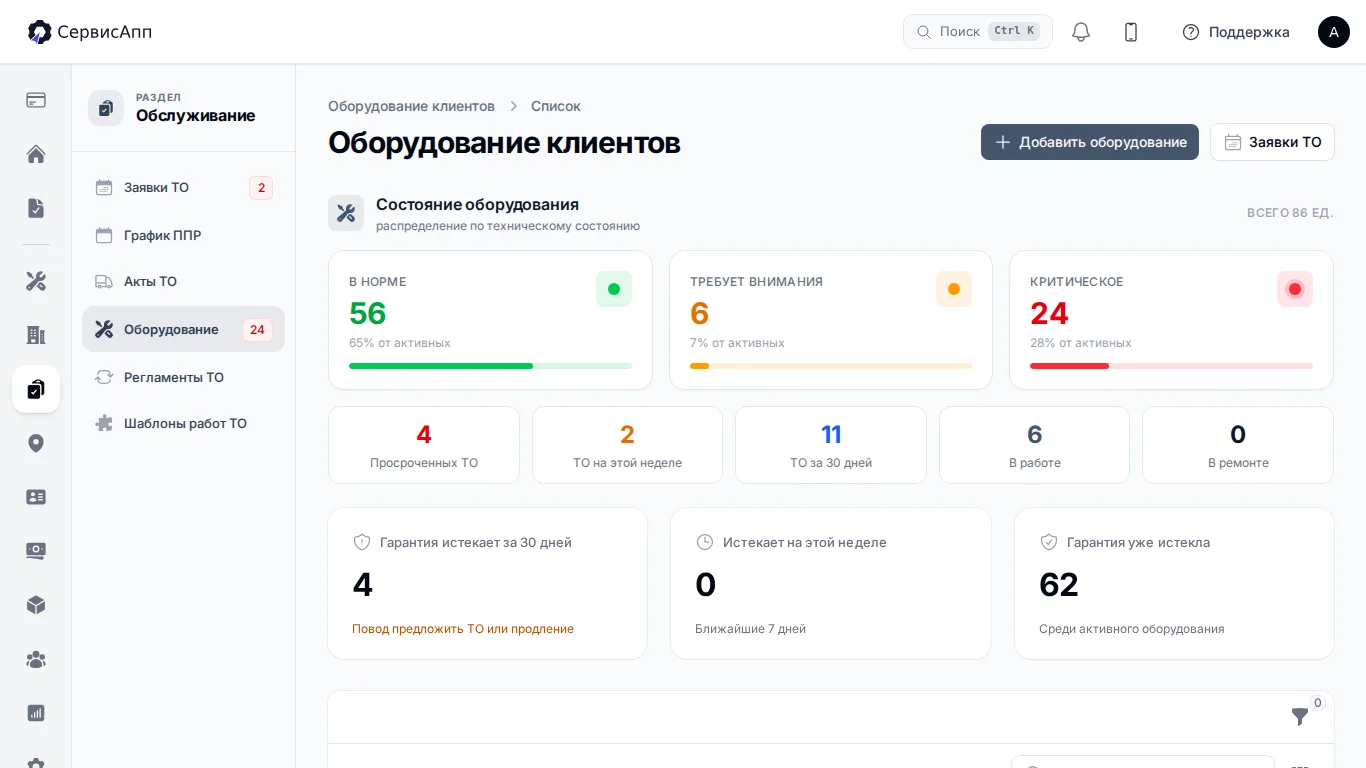This screenshot has height=768, width=1366.
Task: Click Среди активного оборудования text
Action: pos(1132,629)
